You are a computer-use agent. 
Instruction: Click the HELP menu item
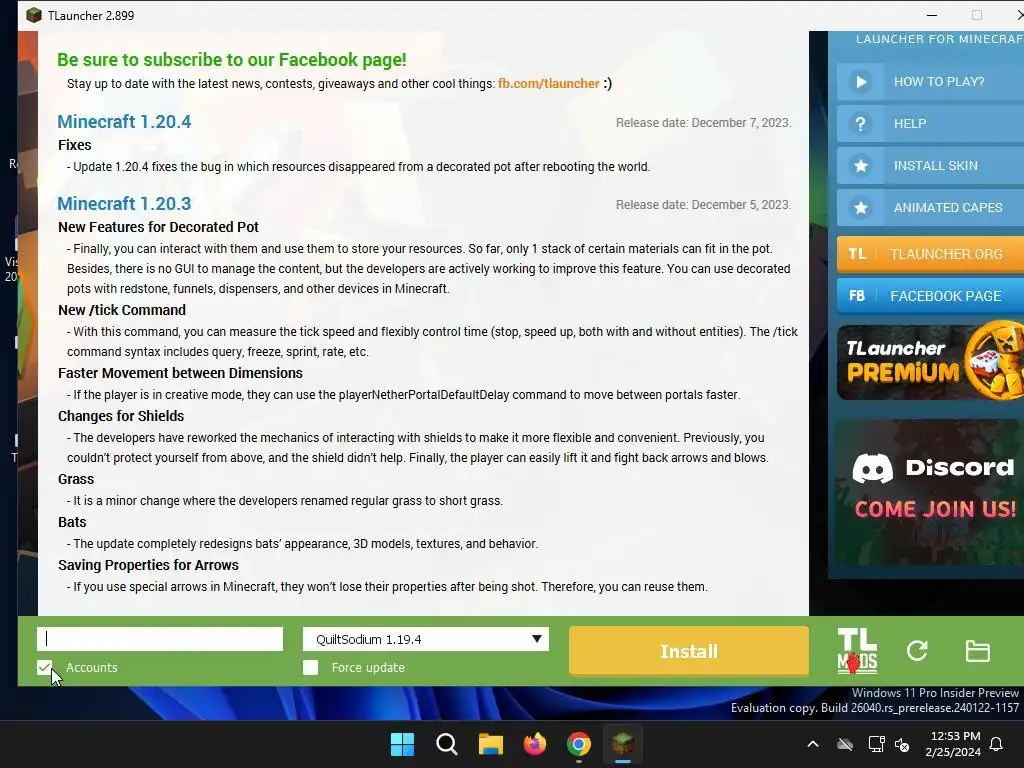point(931,123)
